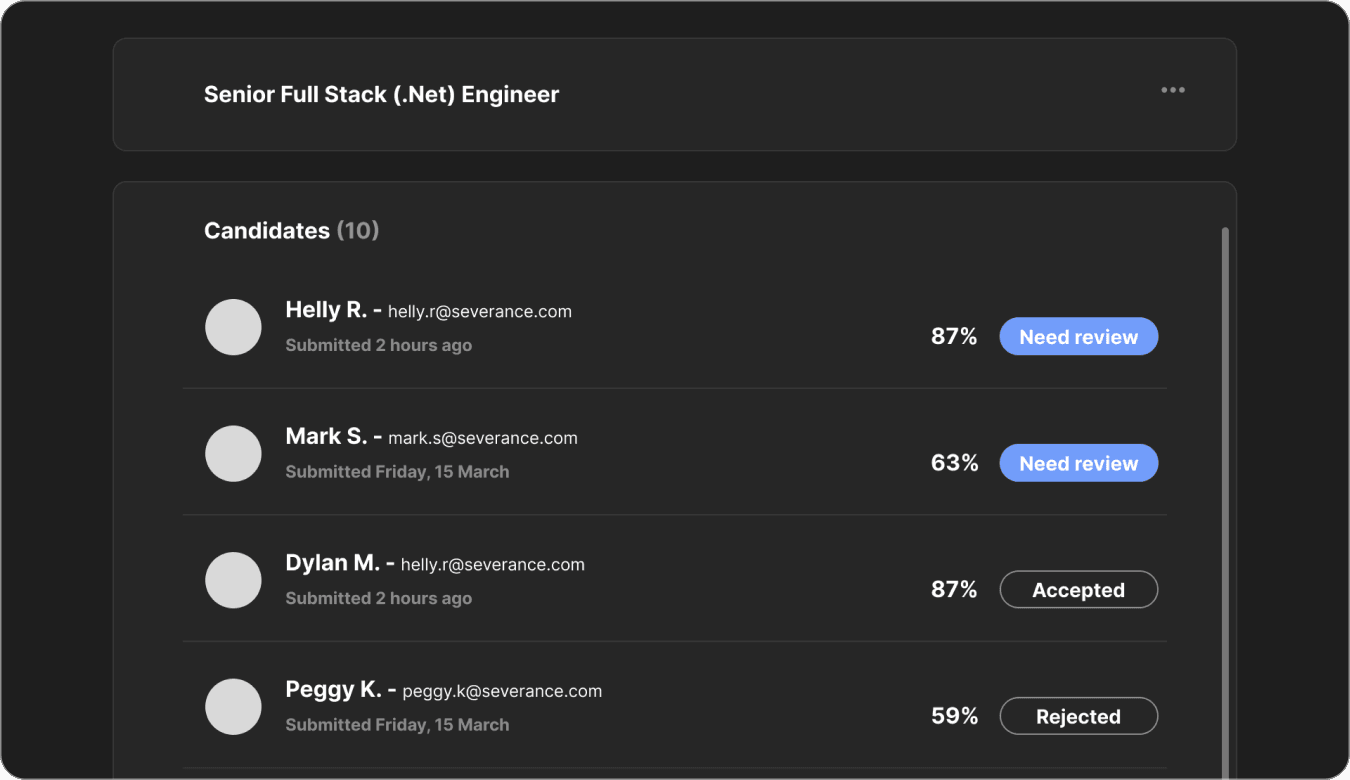The image size is (1350, 780).
Task: Click the email address beside Dylan M.
Action: (492, 565)
